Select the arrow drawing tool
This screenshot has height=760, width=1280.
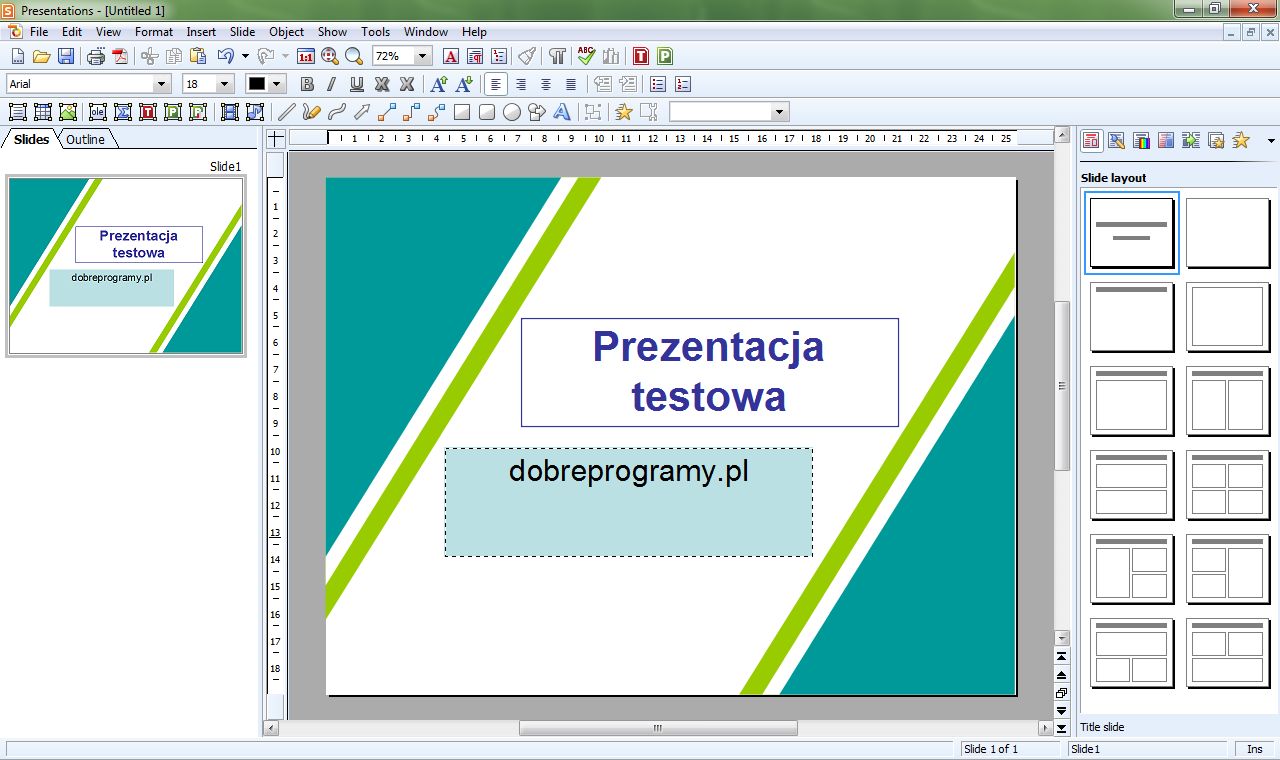click(x=362, y=112)
